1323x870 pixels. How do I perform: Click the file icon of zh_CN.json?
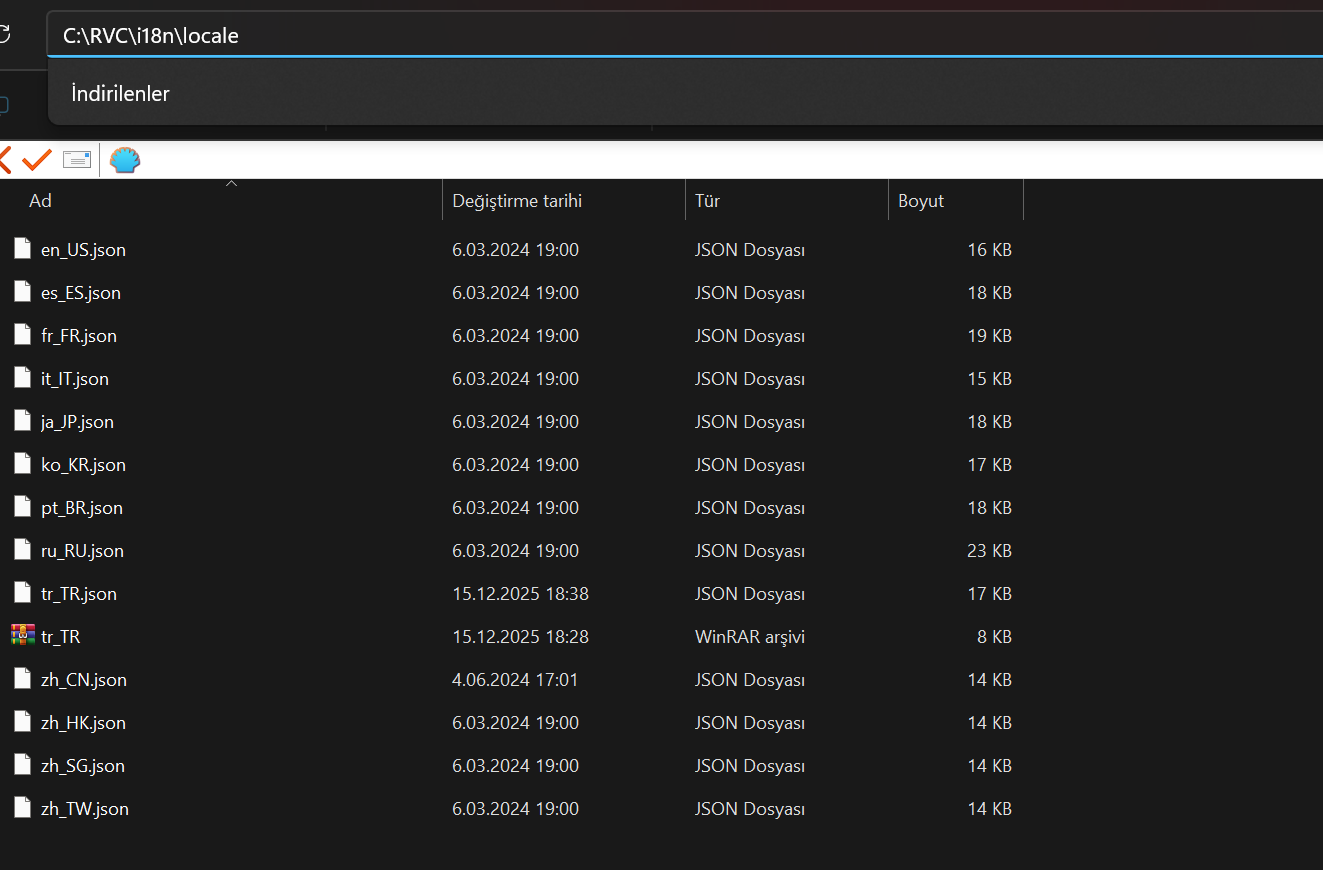[x=22, y=679]
